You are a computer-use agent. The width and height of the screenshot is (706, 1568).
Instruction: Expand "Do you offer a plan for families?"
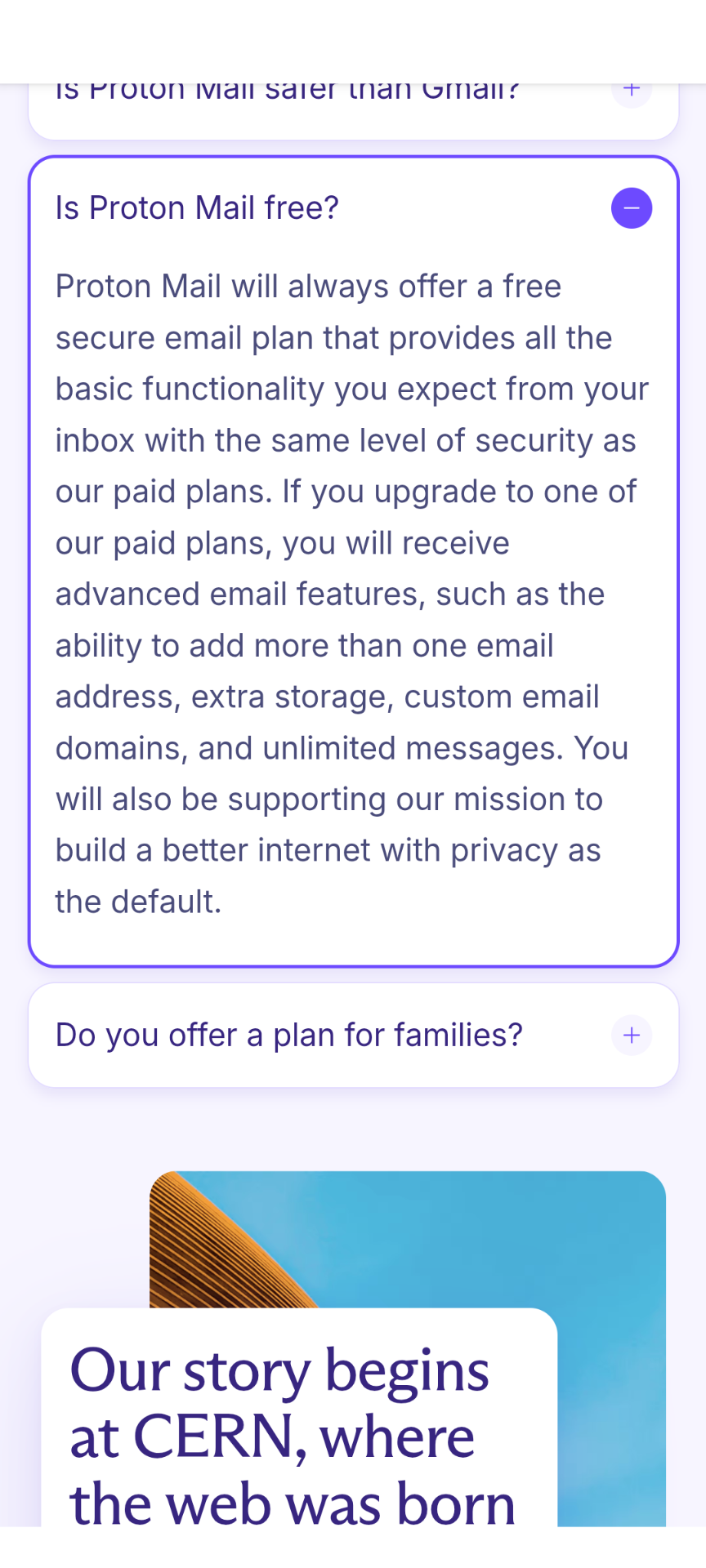tap(288, 1036)
